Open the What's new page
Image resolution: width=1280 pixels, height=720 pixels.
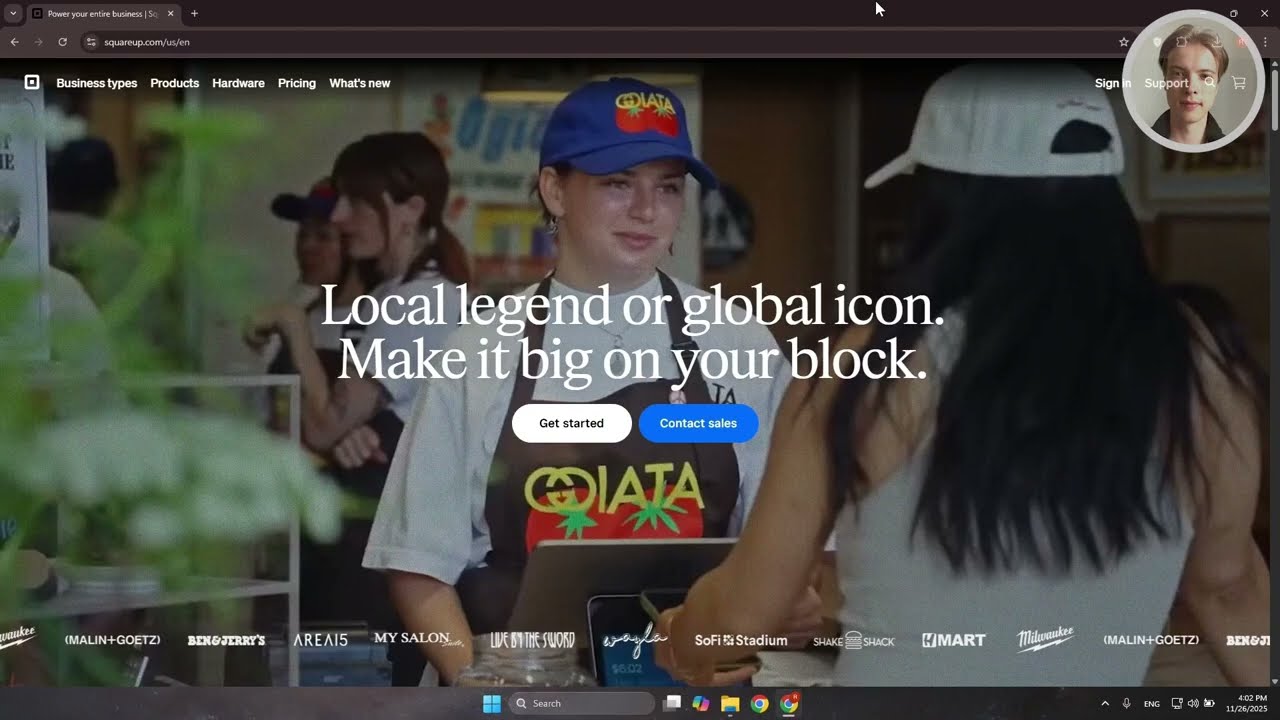pos(360,83)
